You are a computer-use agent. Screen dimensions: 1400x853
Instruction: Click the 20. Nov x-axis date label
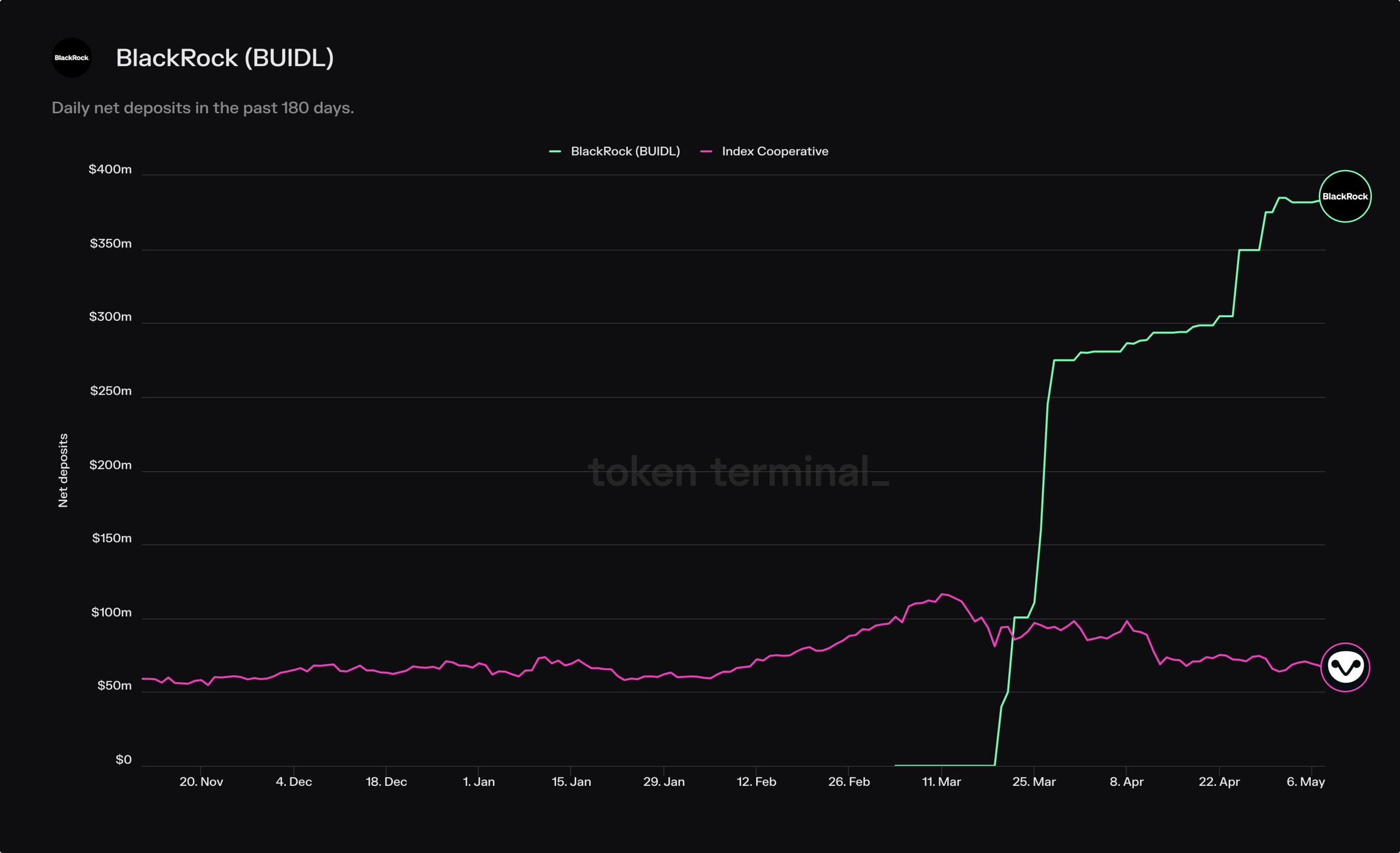click(x=201, y=782)
